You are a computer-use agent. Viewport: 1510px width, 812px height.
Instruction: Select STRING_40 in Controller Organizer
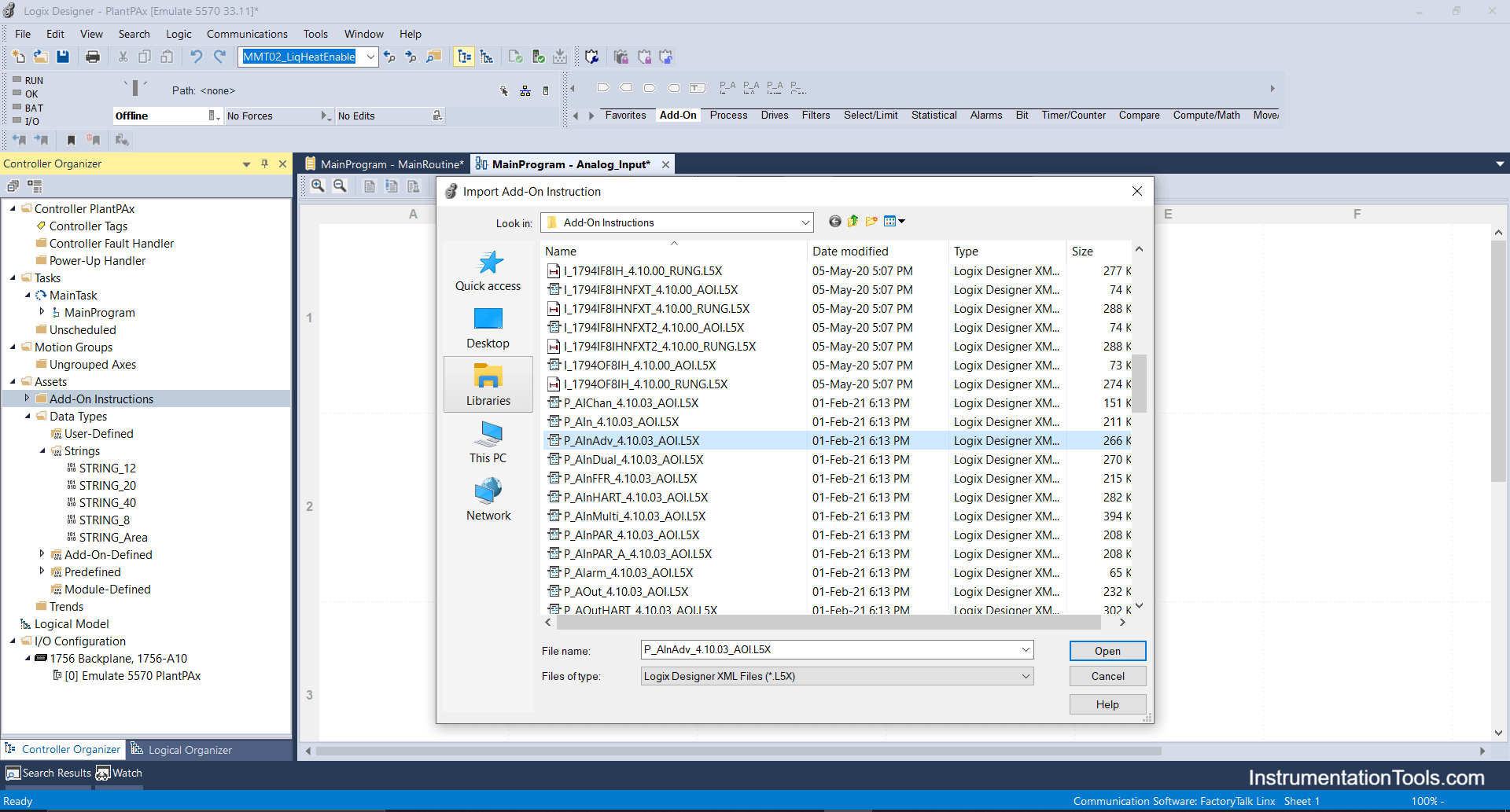[x=107, y=502]
